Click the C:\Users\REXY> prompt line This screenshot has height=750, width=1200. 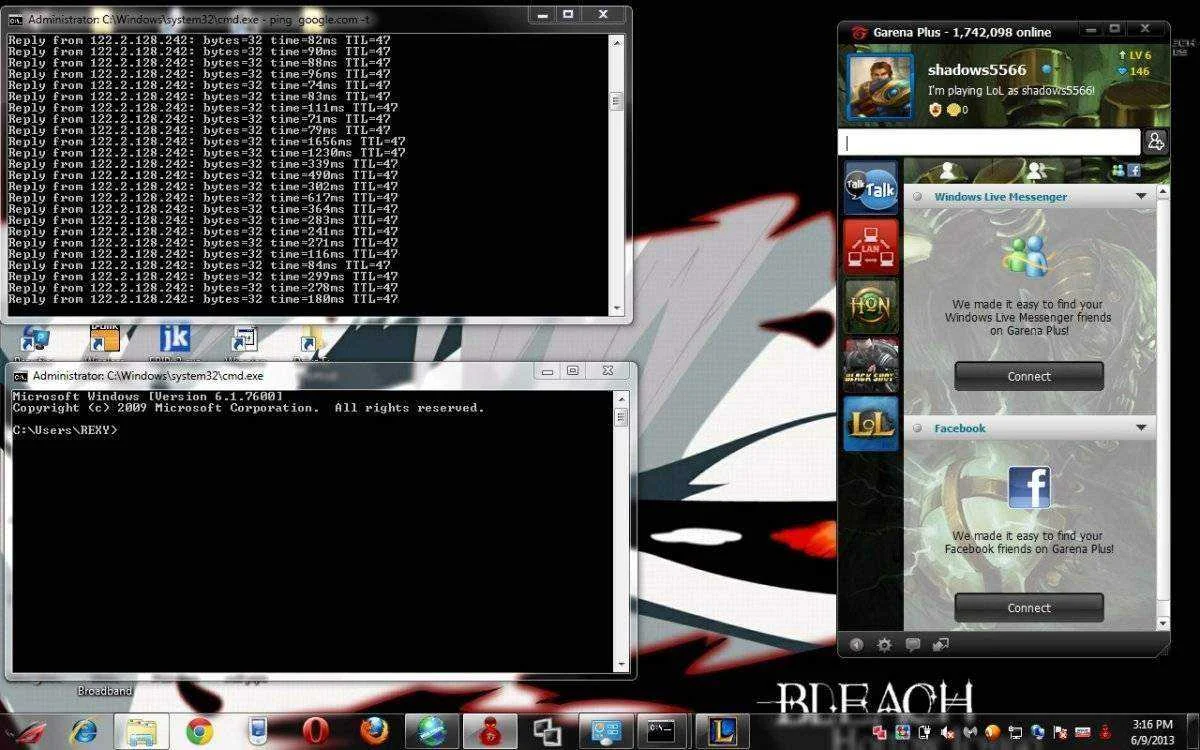pyautogui.click(x=65, y=430)
